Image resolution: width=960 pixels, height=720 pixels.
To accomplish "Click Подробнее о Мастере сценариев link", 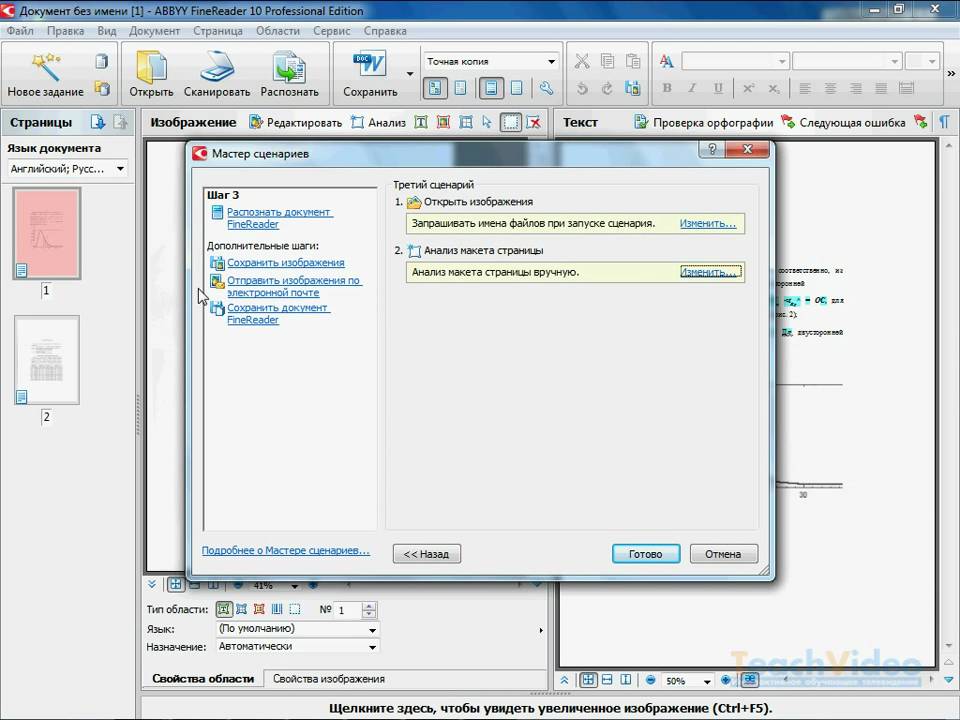I will click(286, 550).
